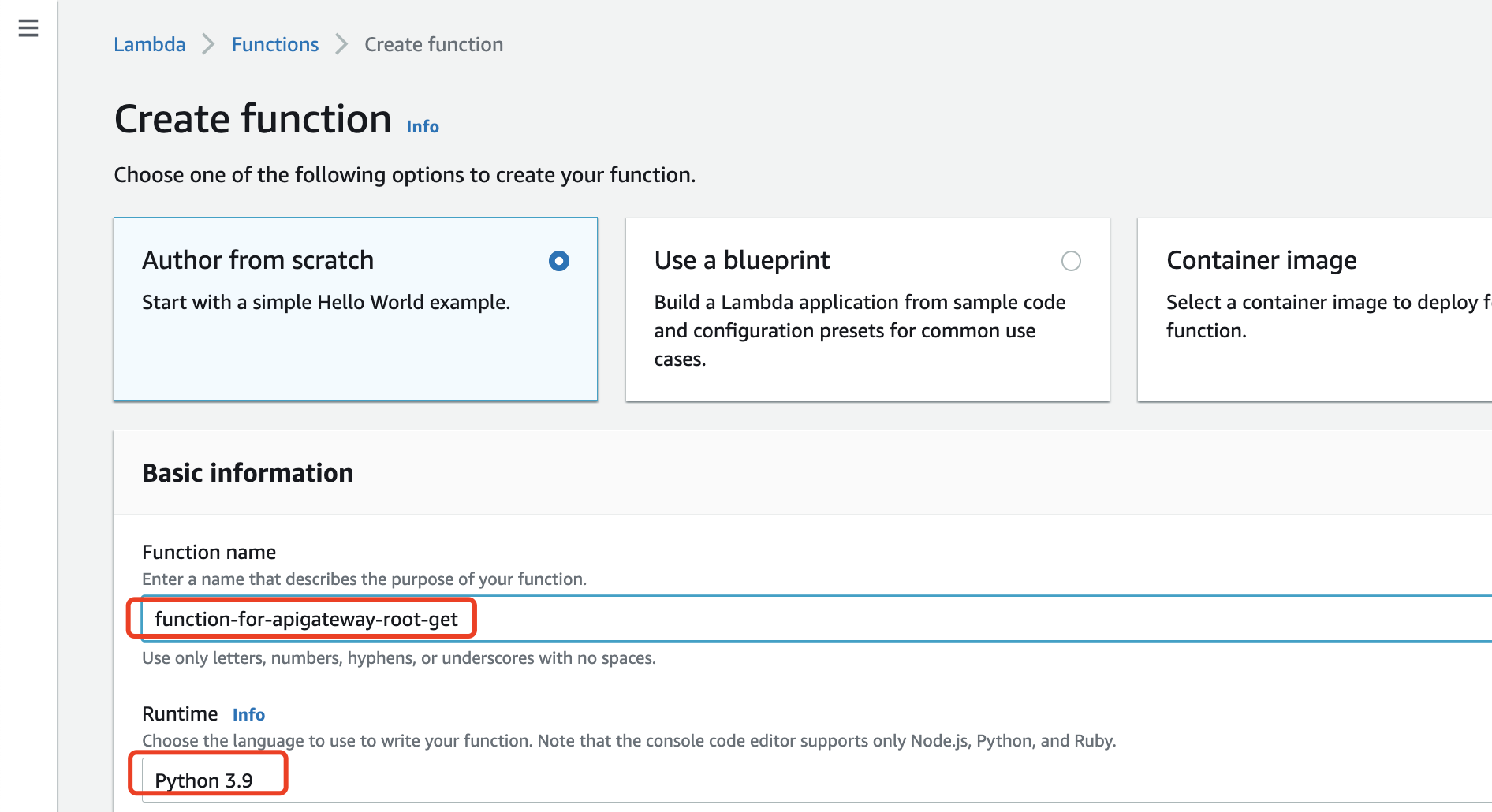The height and width of the screenshot is (812, 1492).
Task: Open the Functions breadcrumb link
Action: click(275, 44)
